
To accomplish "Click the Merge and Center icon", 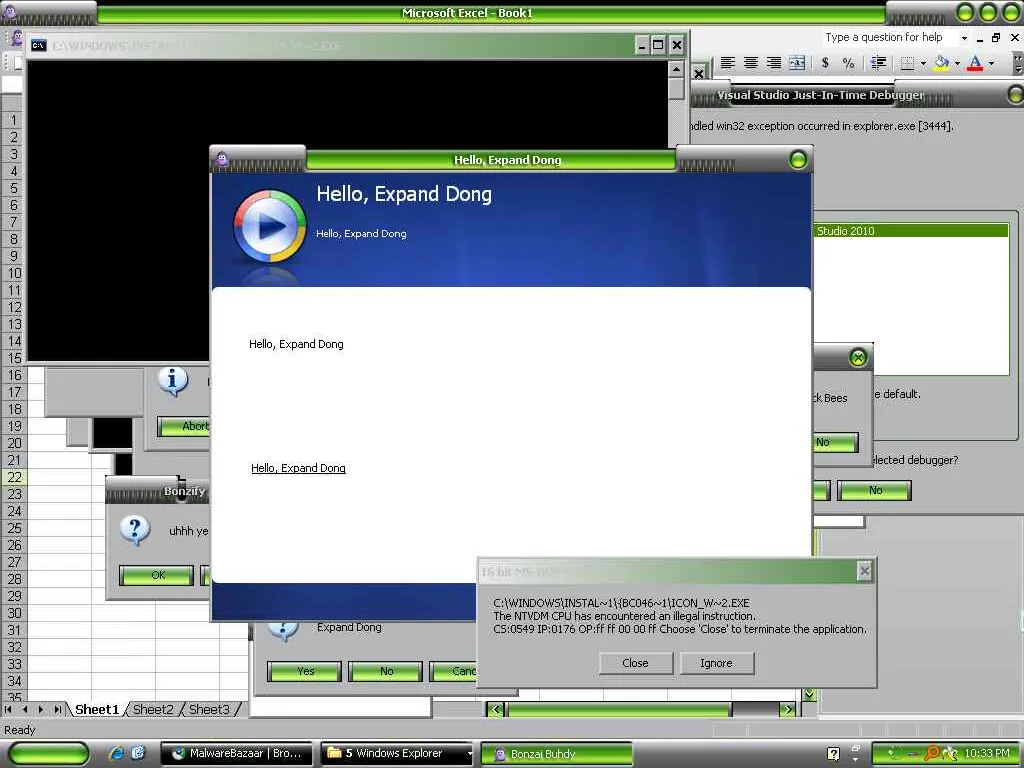I will [797, 63].
